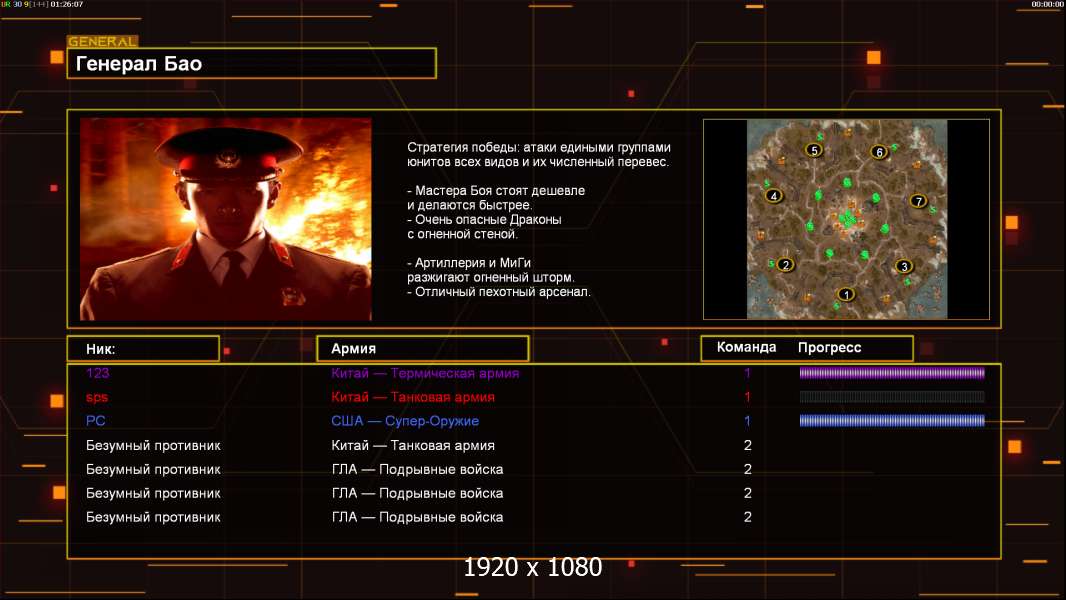Click Китай — Термическая армия entry
1066x600 pixels.
coord(425,373)
